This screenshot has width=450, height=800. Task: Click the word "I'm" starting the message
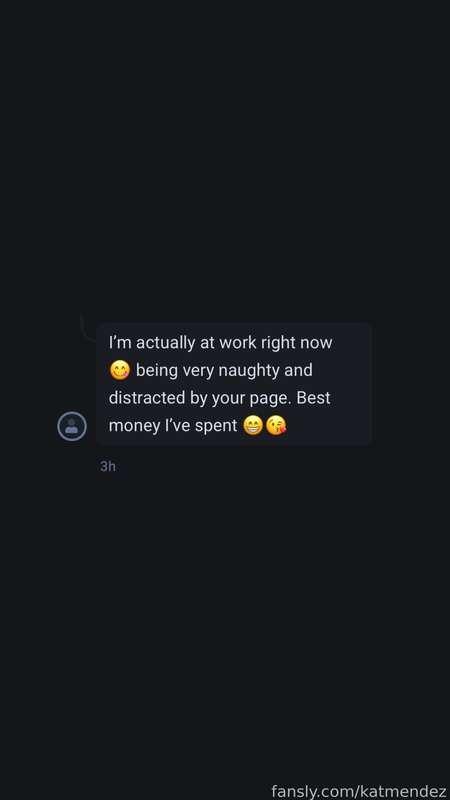(120, 343)
